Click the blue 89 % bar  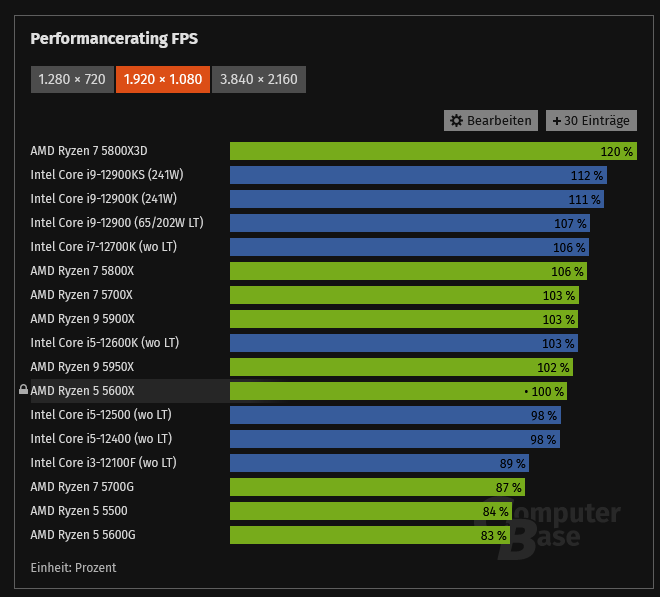[x=379, y=463]
